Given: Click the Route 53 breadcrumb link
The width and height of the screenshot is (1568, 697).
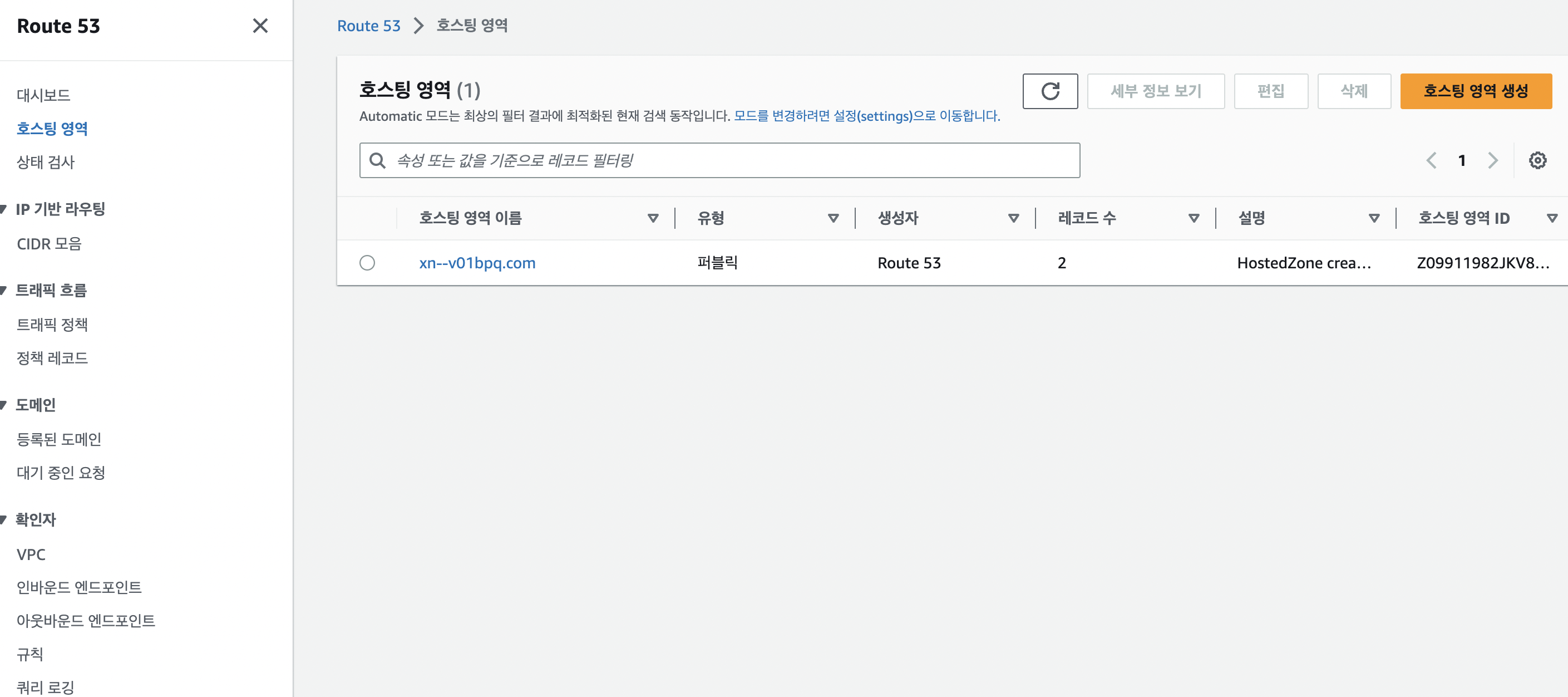Looking at the screenshot, I should pyautogui.click(x=368, y=26).
